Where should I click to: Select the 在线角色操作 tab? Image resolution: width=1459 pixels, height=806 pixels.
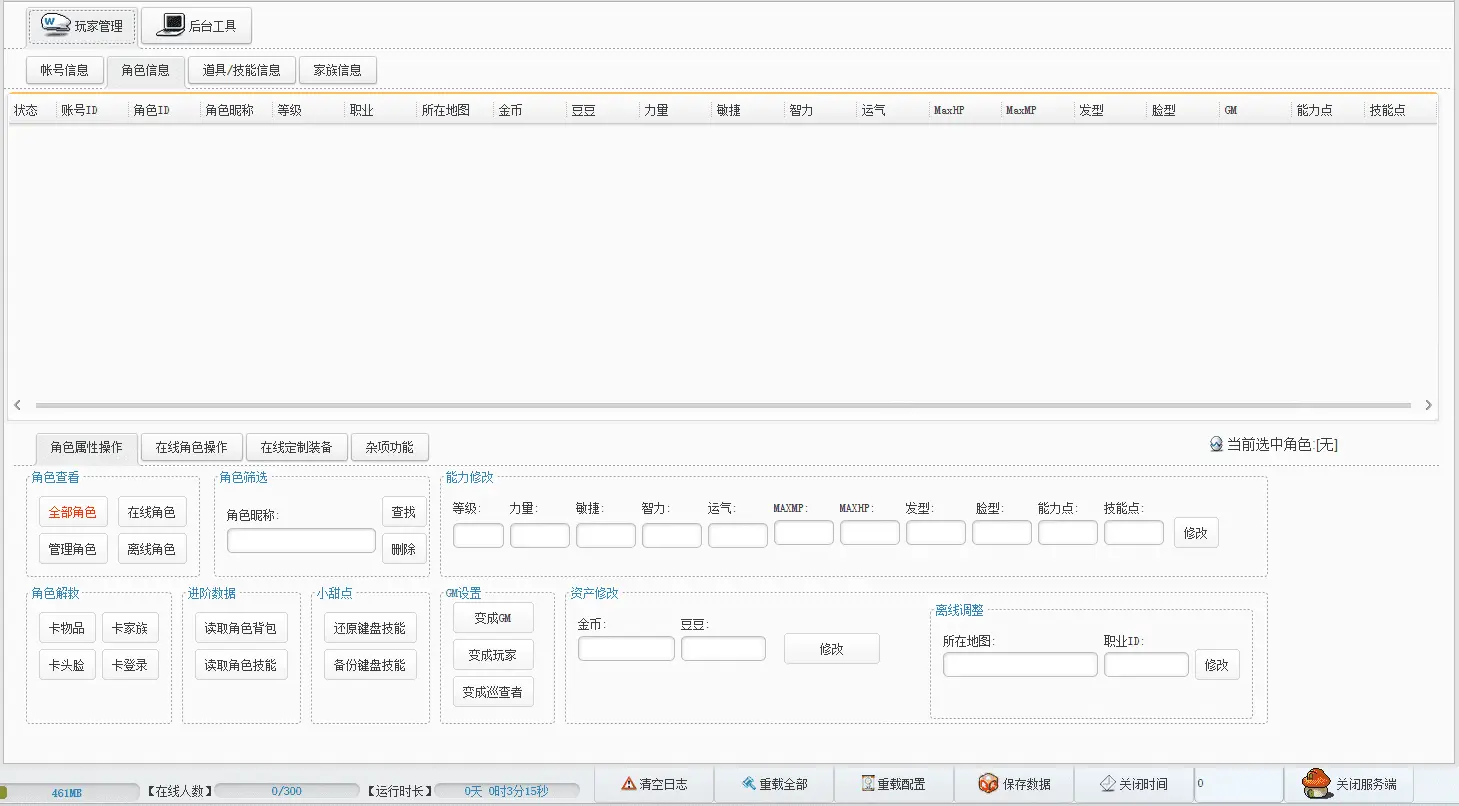pos(192,447)
